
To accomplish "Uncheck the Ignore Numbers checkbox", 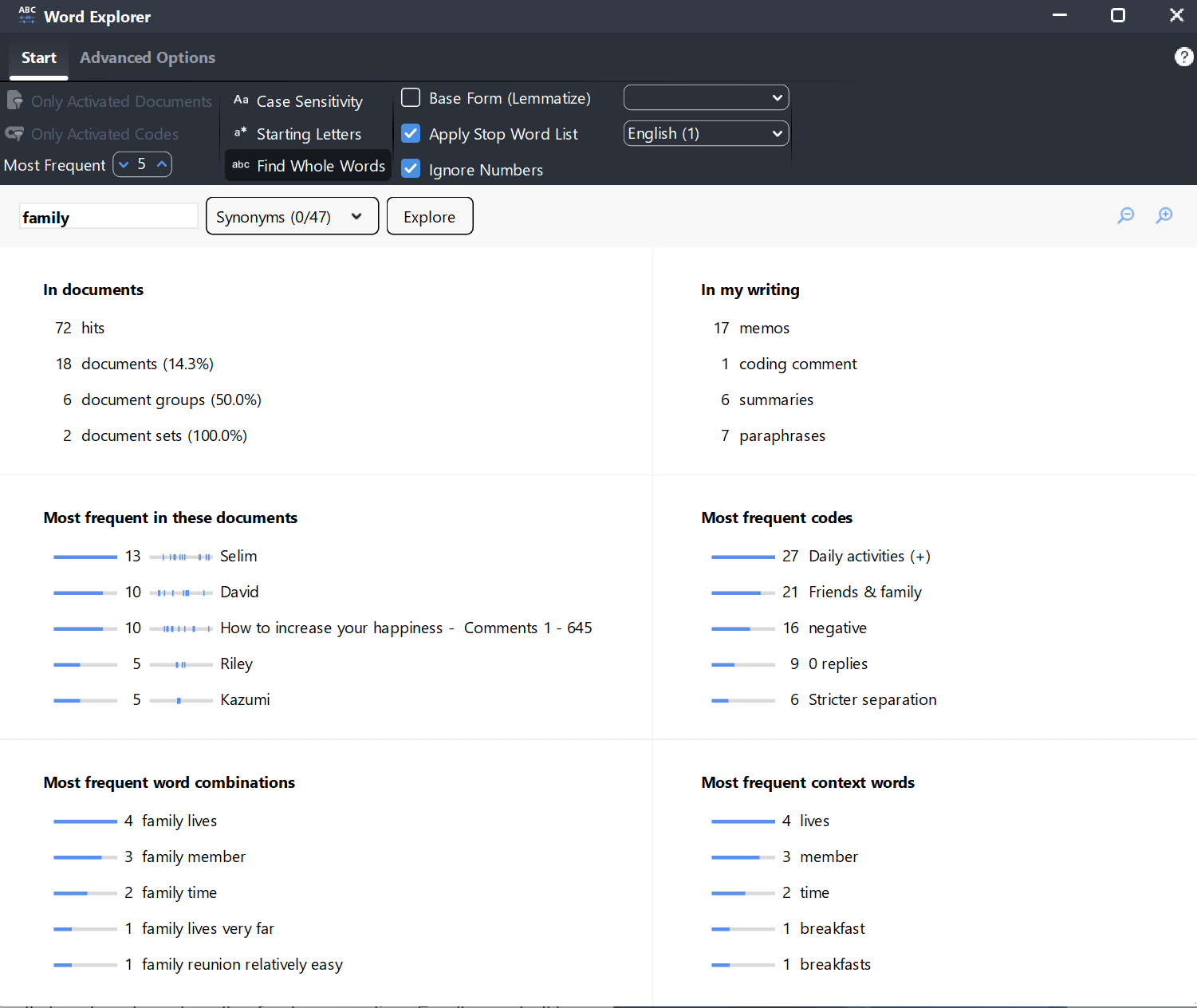I will [x=411, y=169].
